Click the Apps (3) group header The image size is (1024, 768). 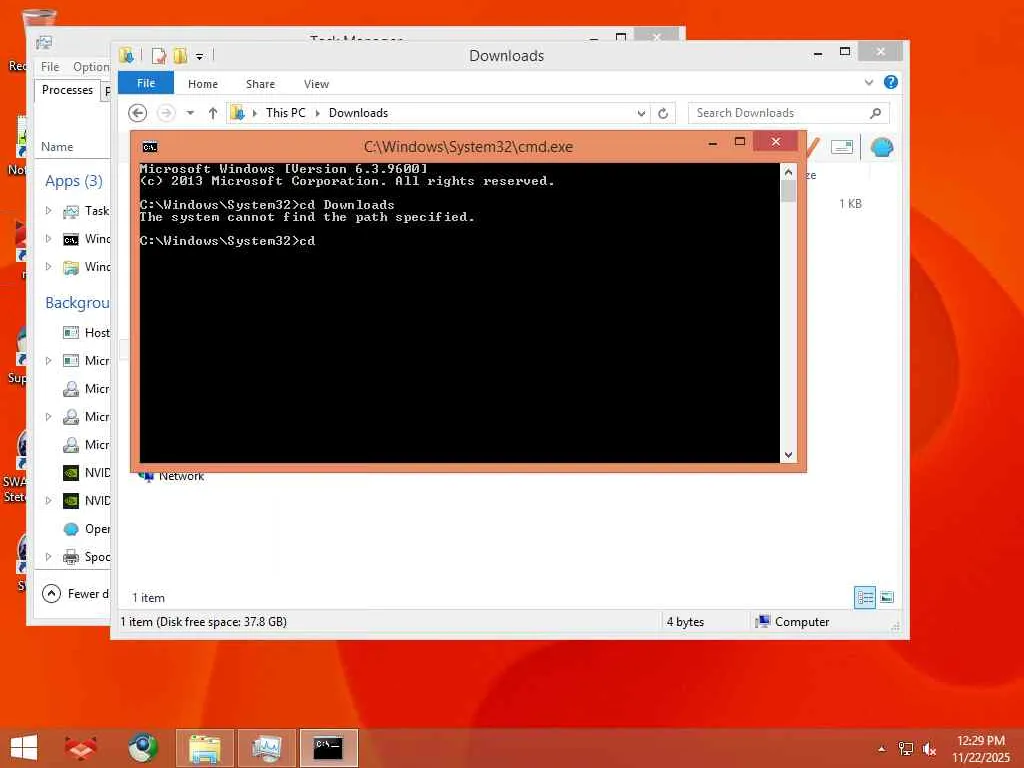(73, 181)
